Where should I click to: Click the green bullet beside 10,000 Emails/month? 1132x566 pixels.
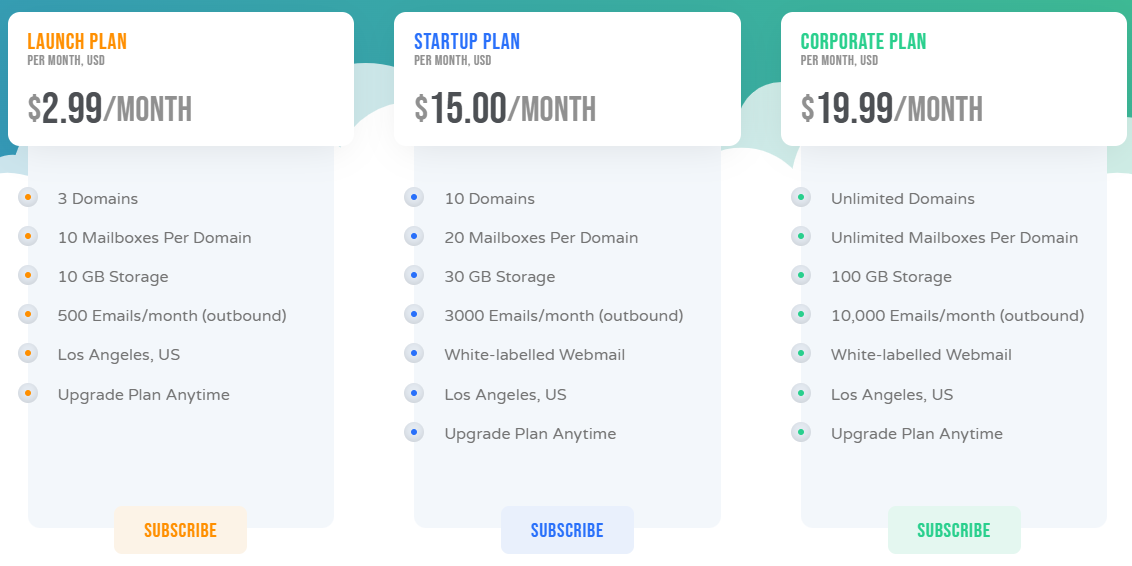[801, 314]
